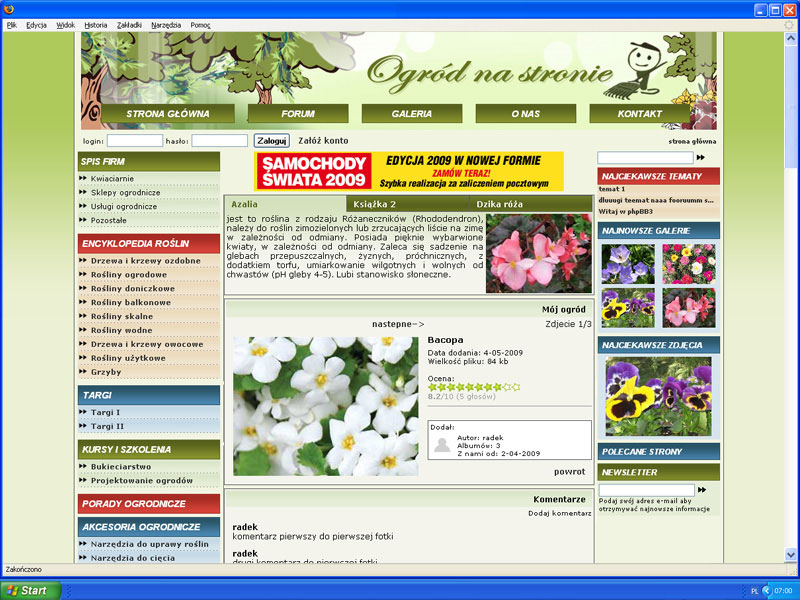Open the Narzędzia do uprawy roślin link
The image size is (800, 600).
click(149, 544)
